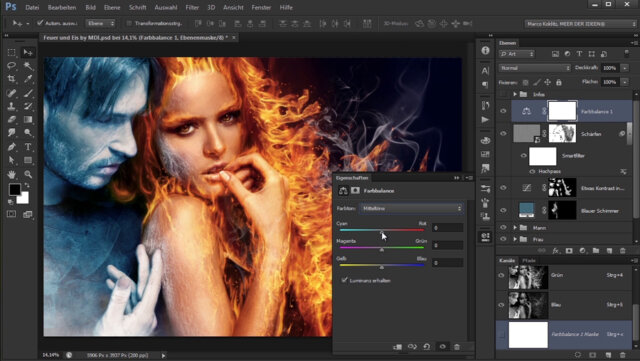Select the Horizontal Type tool

pyautogui.click(x=28, y=147)
